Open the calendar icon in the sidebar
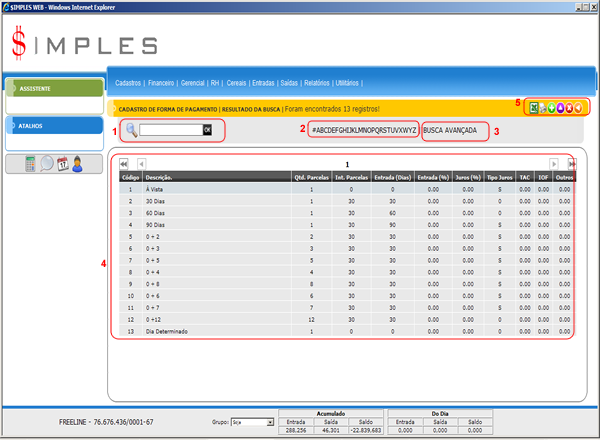The width and height of the screenshot is (600, 440). tap(62, 164)
